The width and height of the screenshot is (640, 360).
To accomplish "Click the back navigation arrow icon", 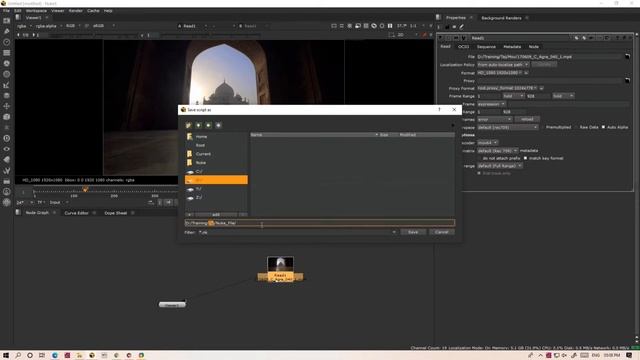I will pyautogui.click(x=198, y=125).
